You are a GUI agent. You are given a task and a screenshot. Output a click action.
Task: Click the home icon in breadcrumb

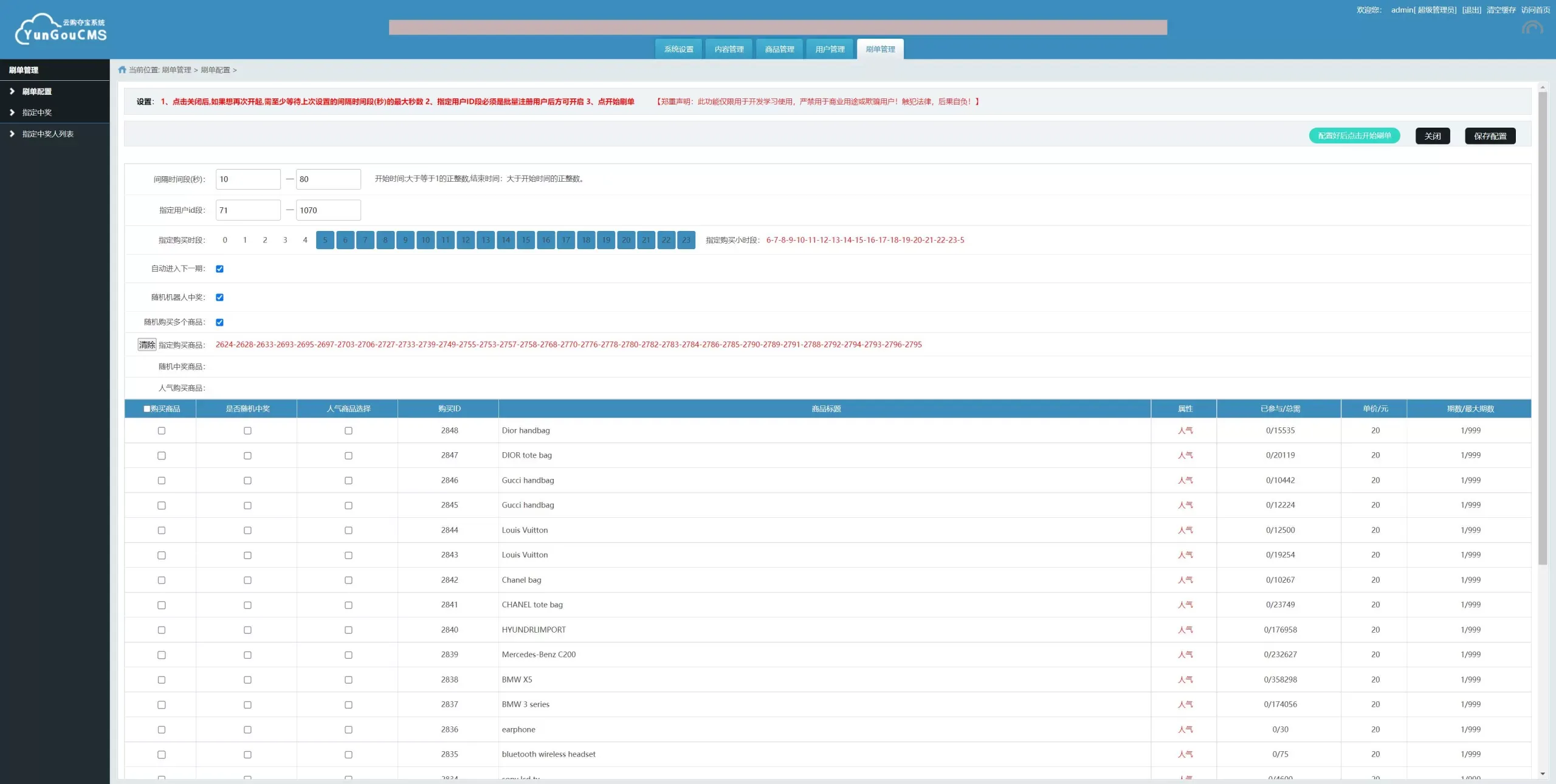(122, 70)
